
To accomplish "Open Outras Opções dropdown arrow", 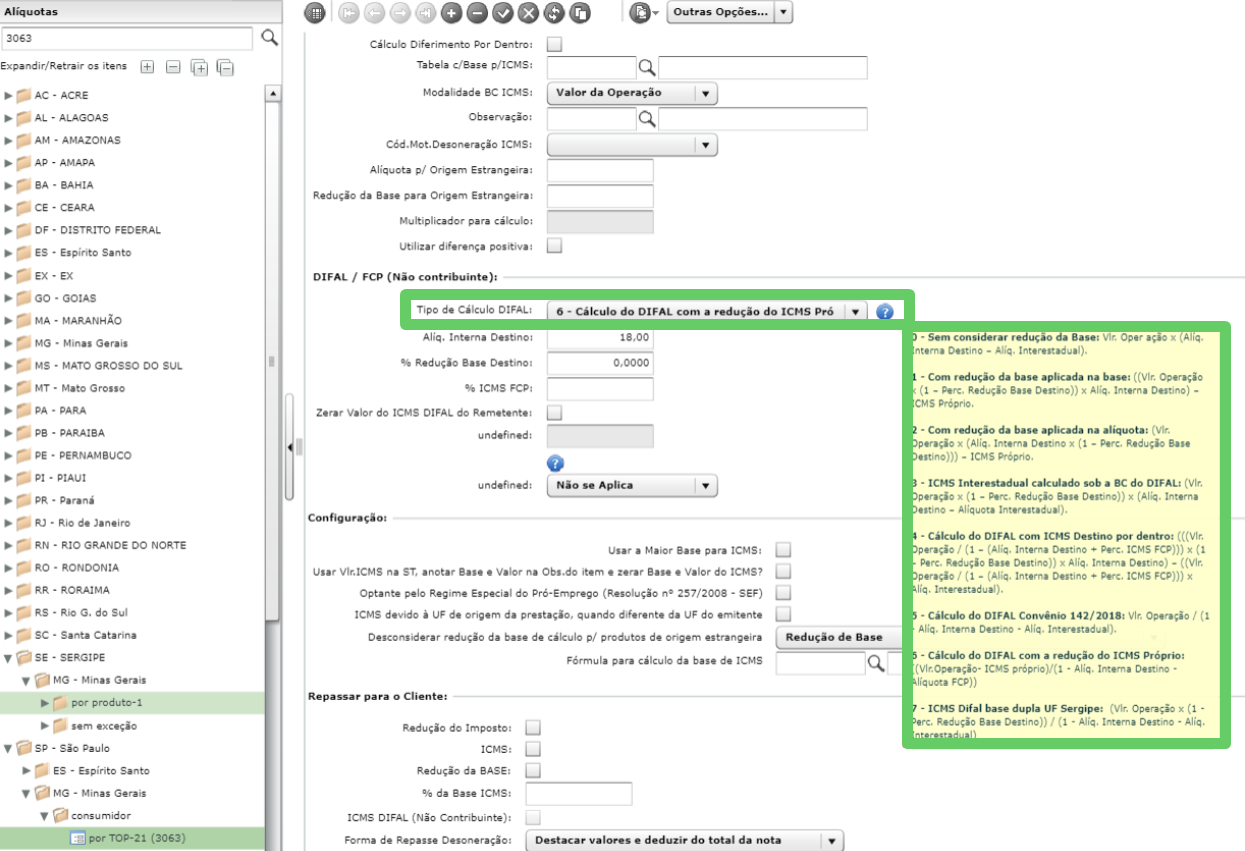I will [783, 13].
